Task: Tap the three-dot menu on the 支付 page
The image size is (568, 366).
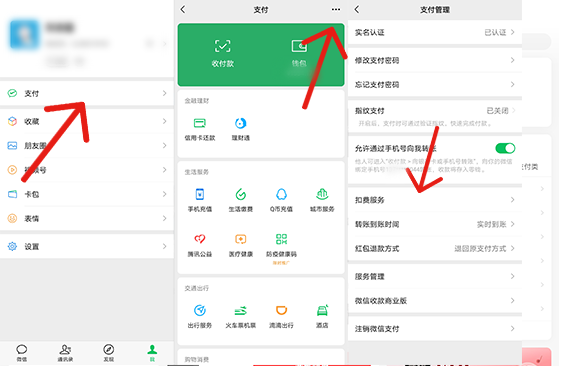Action: coord(336,9)
